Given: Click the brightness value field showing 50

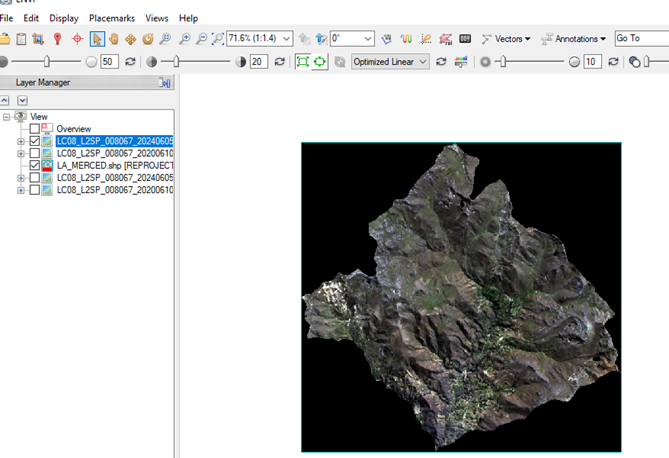Looking at the screenshot, I should coord(109,62).
